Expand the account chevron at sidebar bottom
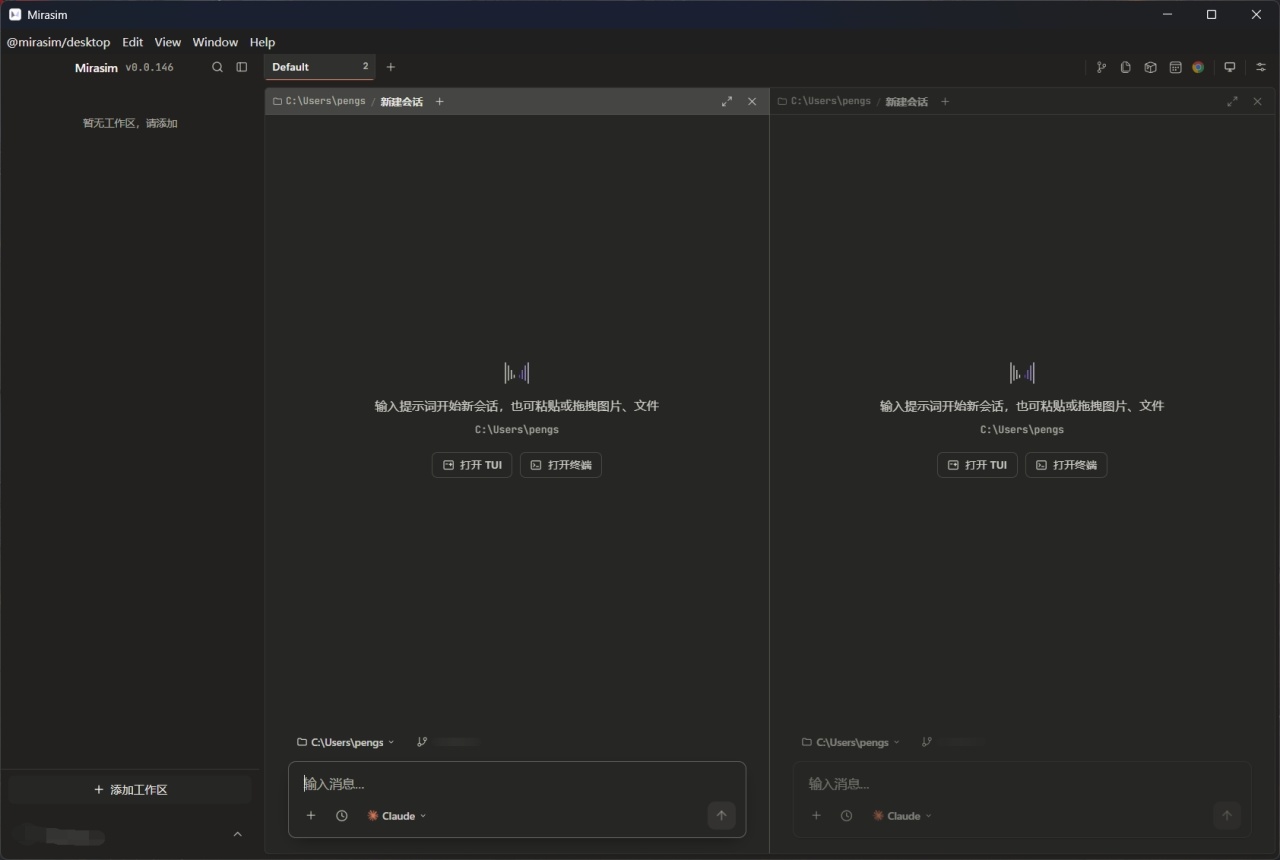 (x=237, y=834)
